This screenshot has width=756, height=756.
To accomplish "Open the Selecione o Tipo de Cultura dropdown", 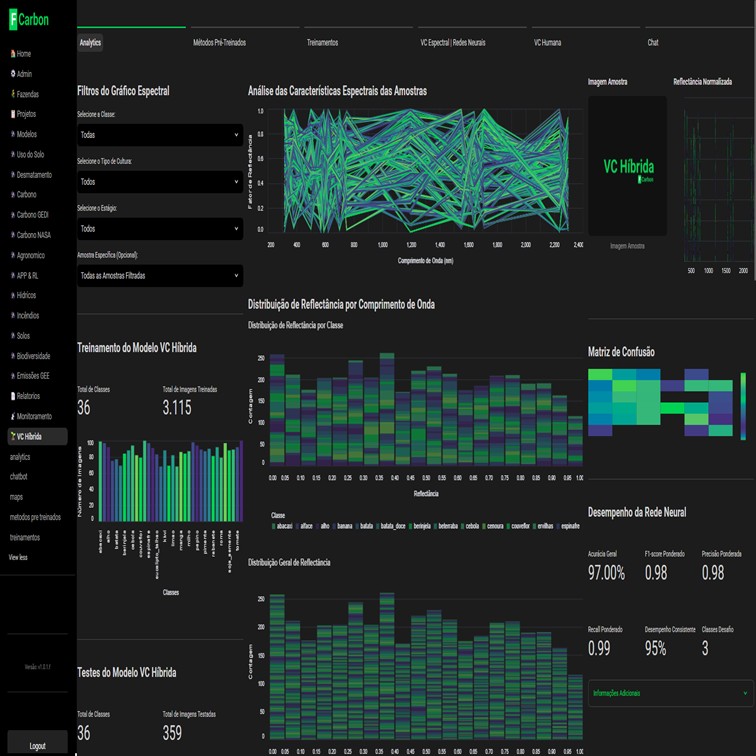I will (160, 182).
